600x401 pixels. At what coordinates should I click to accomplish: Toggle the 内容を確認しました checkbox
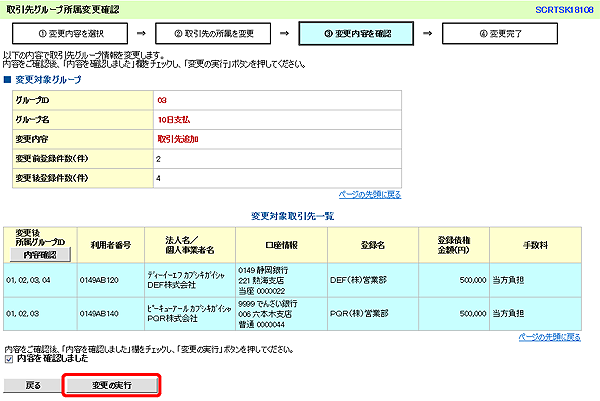9,359
